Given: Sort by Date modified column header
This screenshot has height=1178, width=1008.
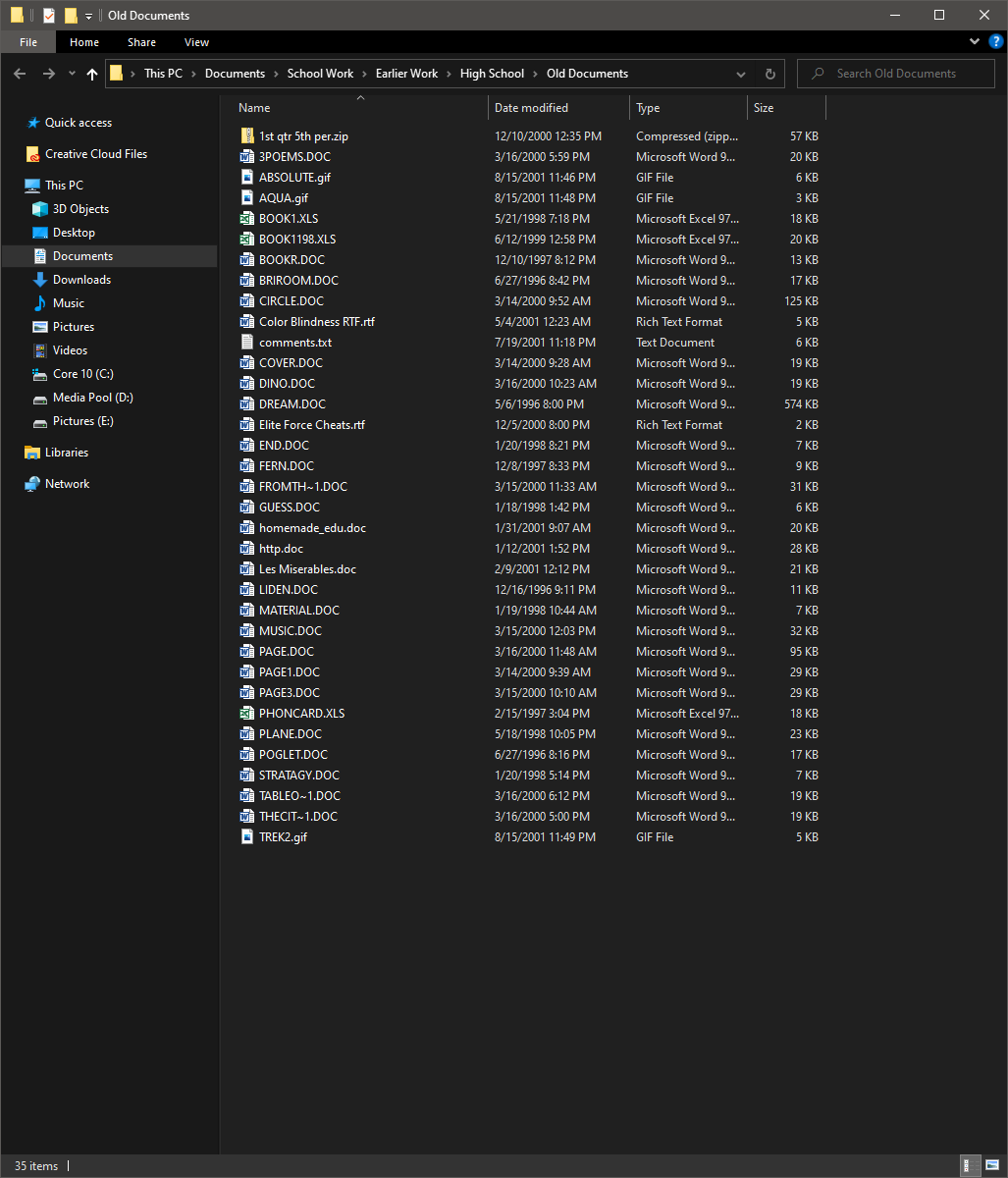Looking at the screenshot, I should click(558, 108).
